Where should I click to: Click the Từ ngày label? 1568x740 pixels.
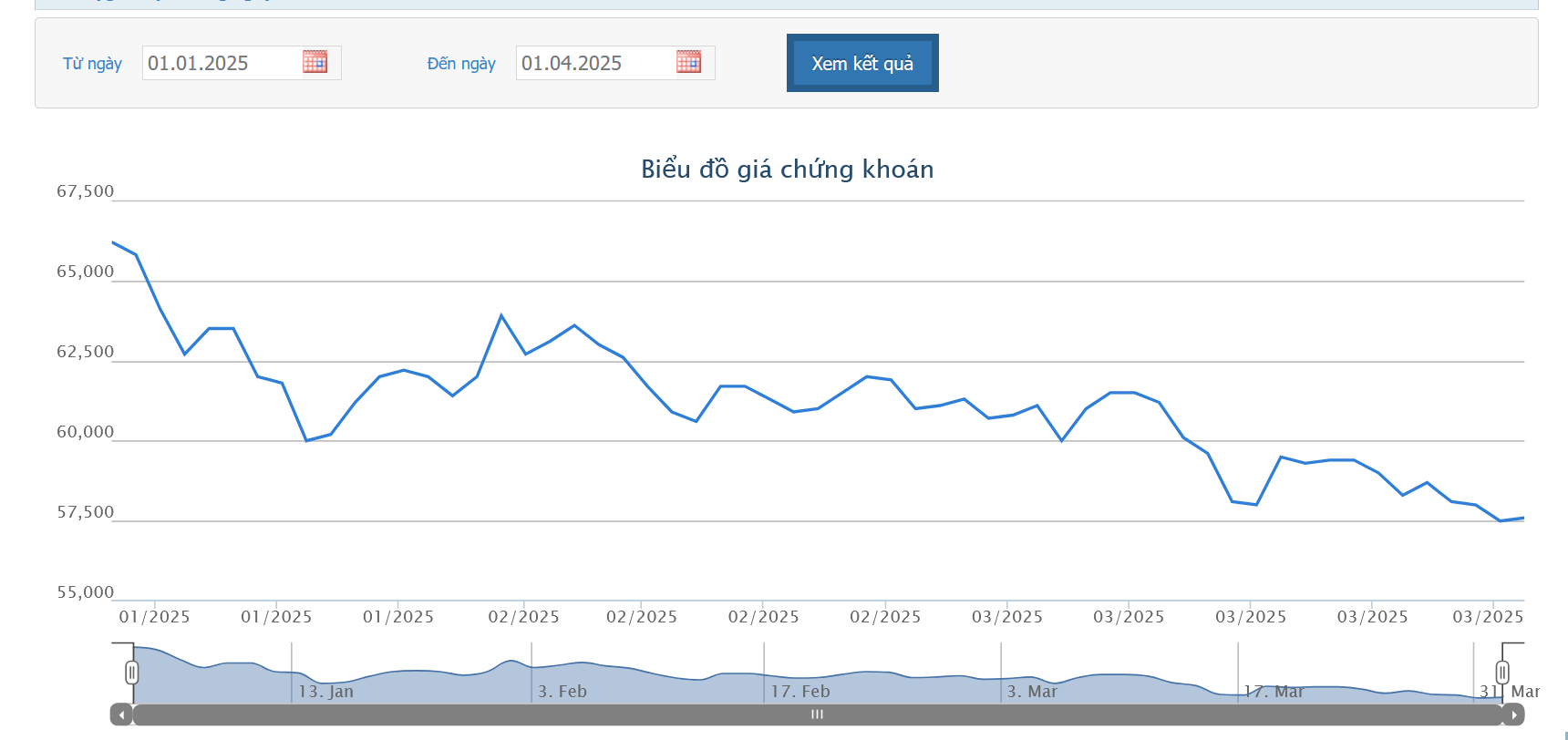92,64
